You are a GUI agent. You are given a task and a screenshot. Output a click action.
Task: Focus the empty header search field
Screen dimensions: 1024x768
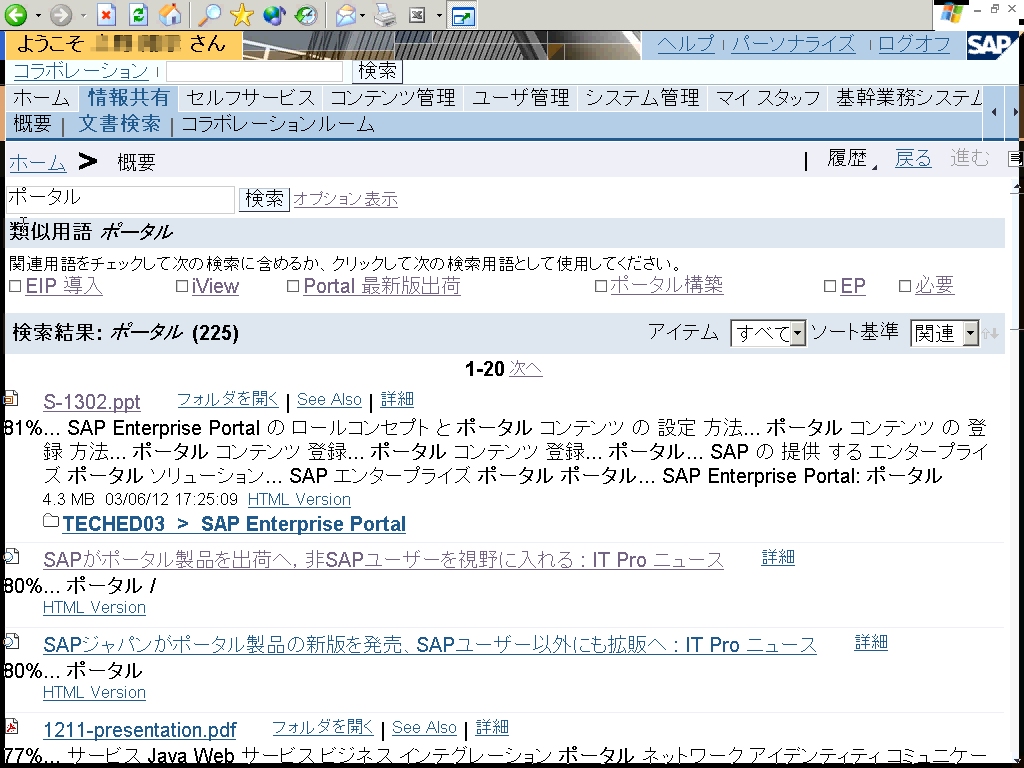[x=255, y=71]
